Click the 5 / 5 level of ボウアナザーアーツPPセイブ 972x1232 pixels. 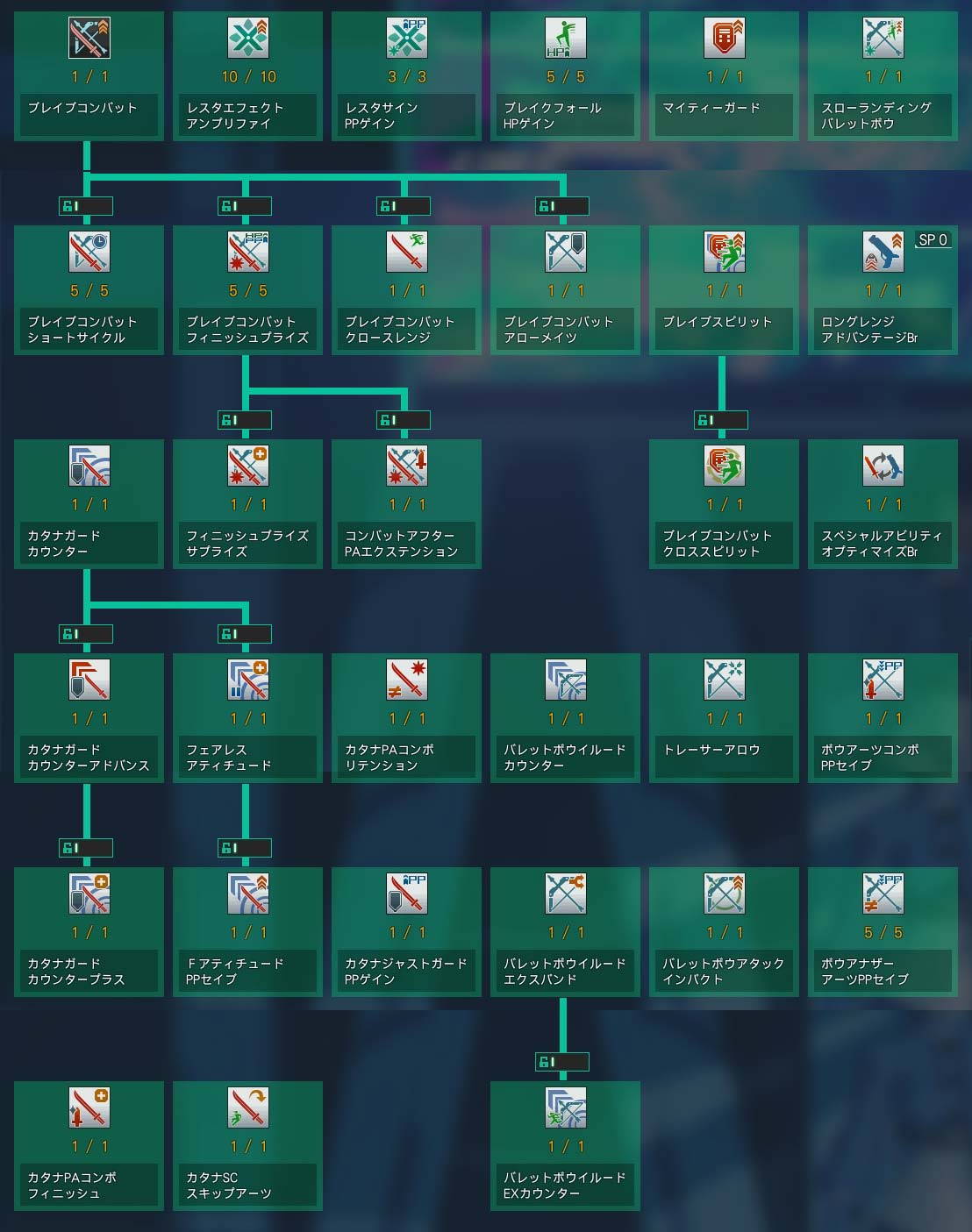coord(883,932)
